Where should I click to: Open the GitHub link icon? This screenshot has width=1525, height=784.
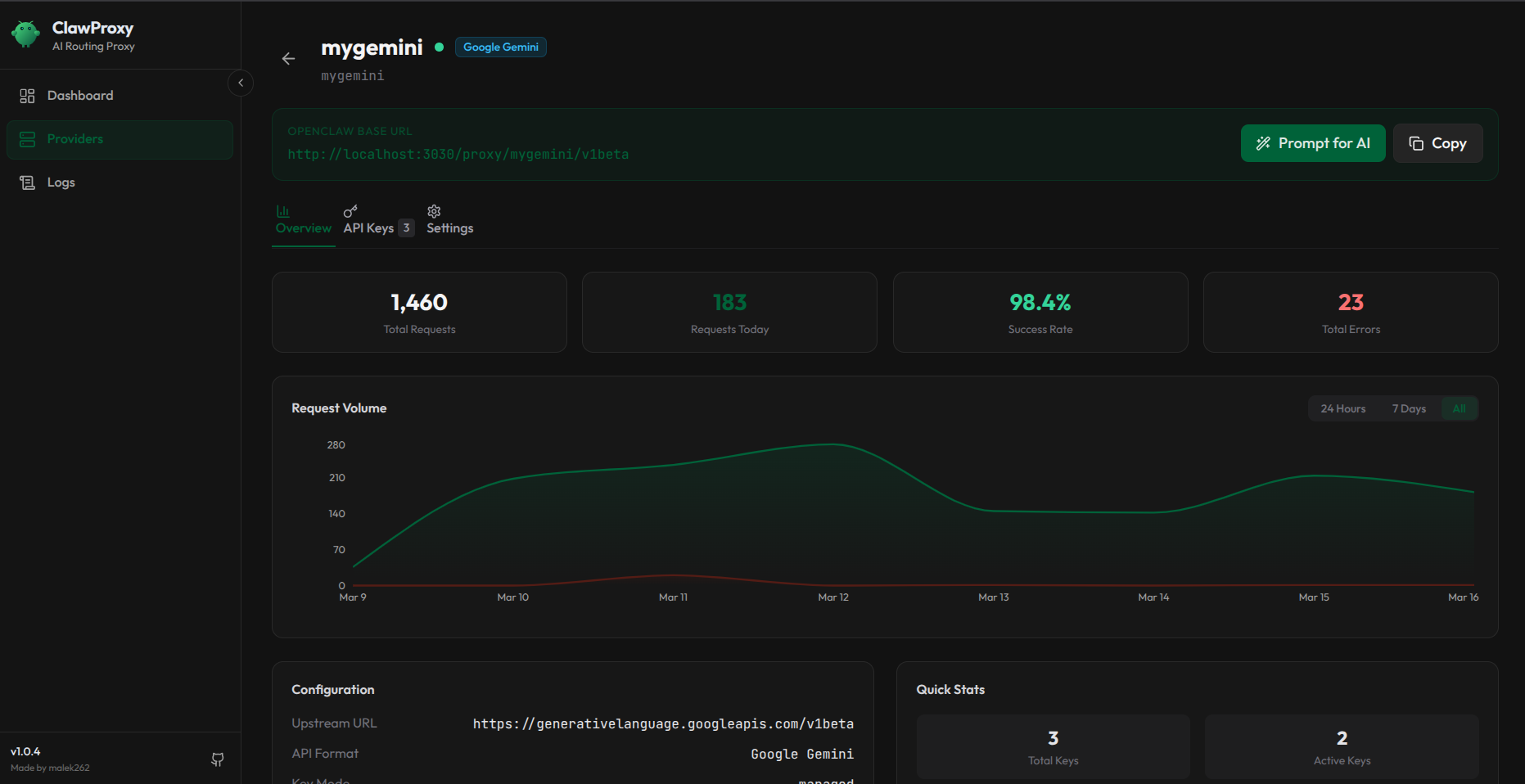[x=218, y=759]
